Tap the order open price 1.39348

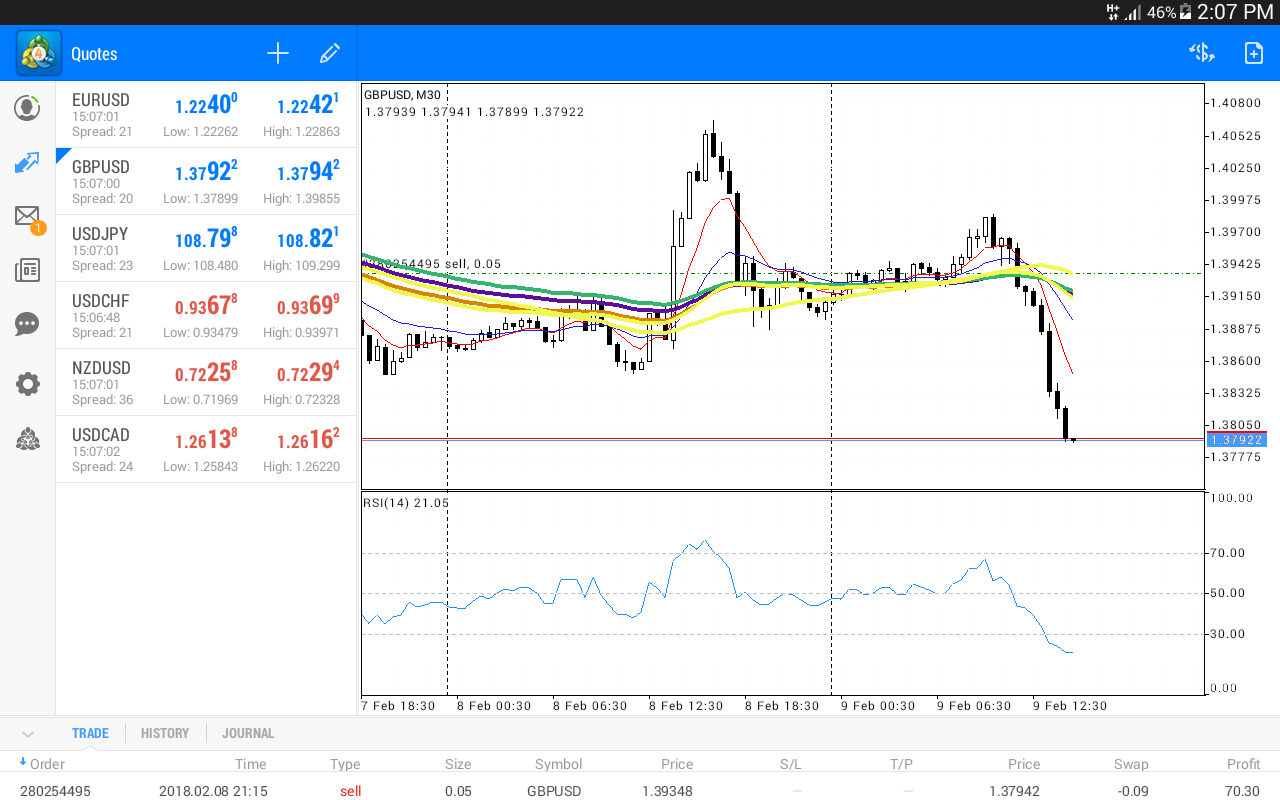(x=667, y=791)
